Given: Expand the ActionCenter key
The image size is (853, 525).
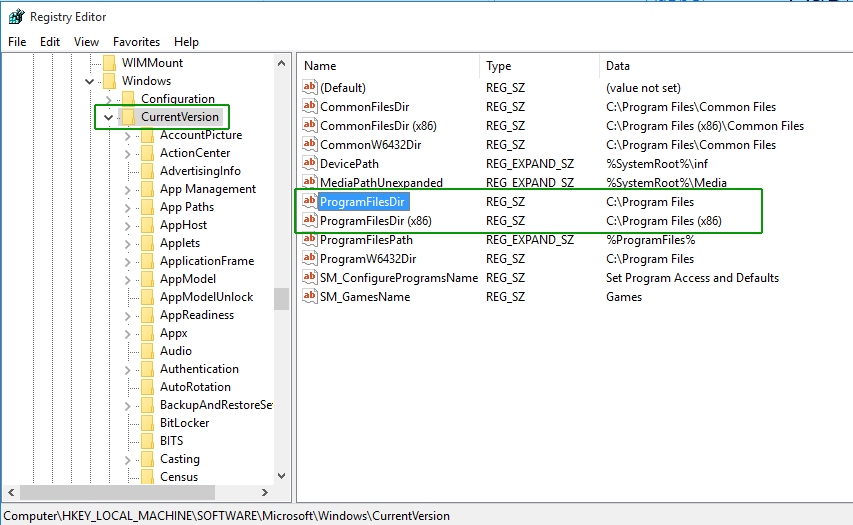Looking at the screenshot, I should click(x=128, y=154).
